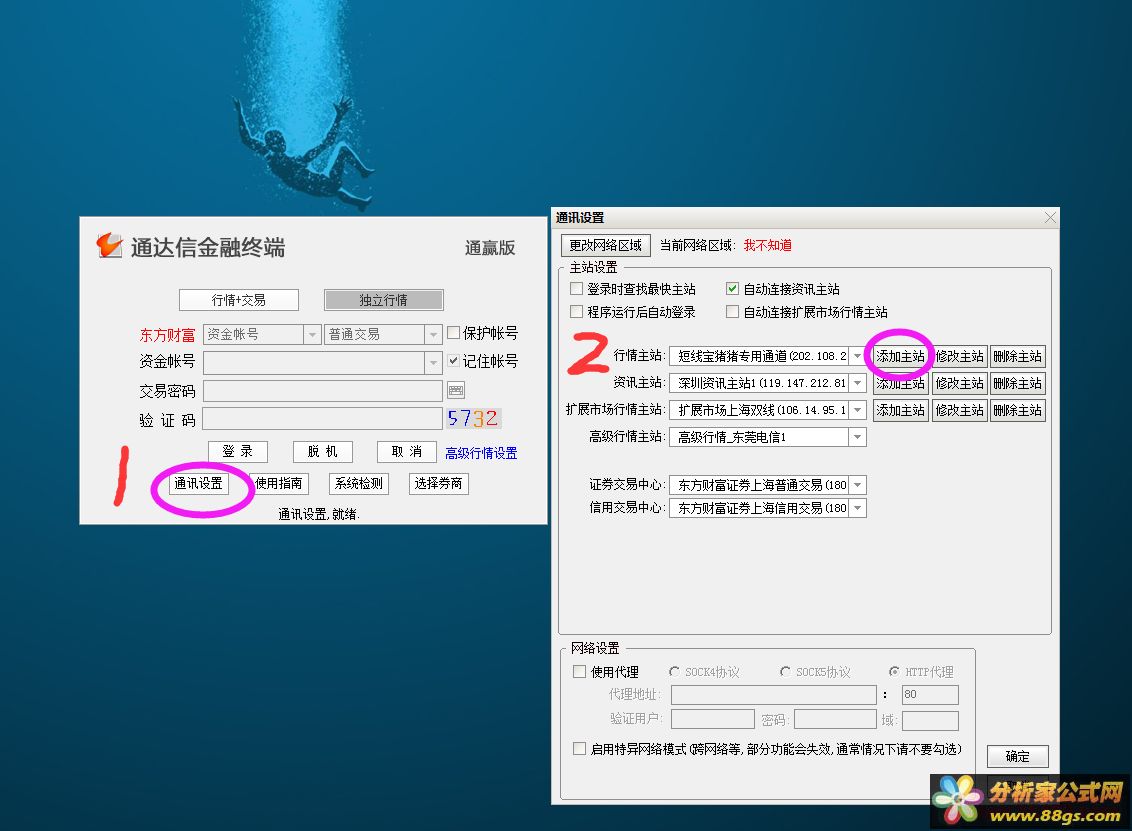Click 删除主站 for 资讯主站
The image size is (1132, 831).
tap(1018, 383)
